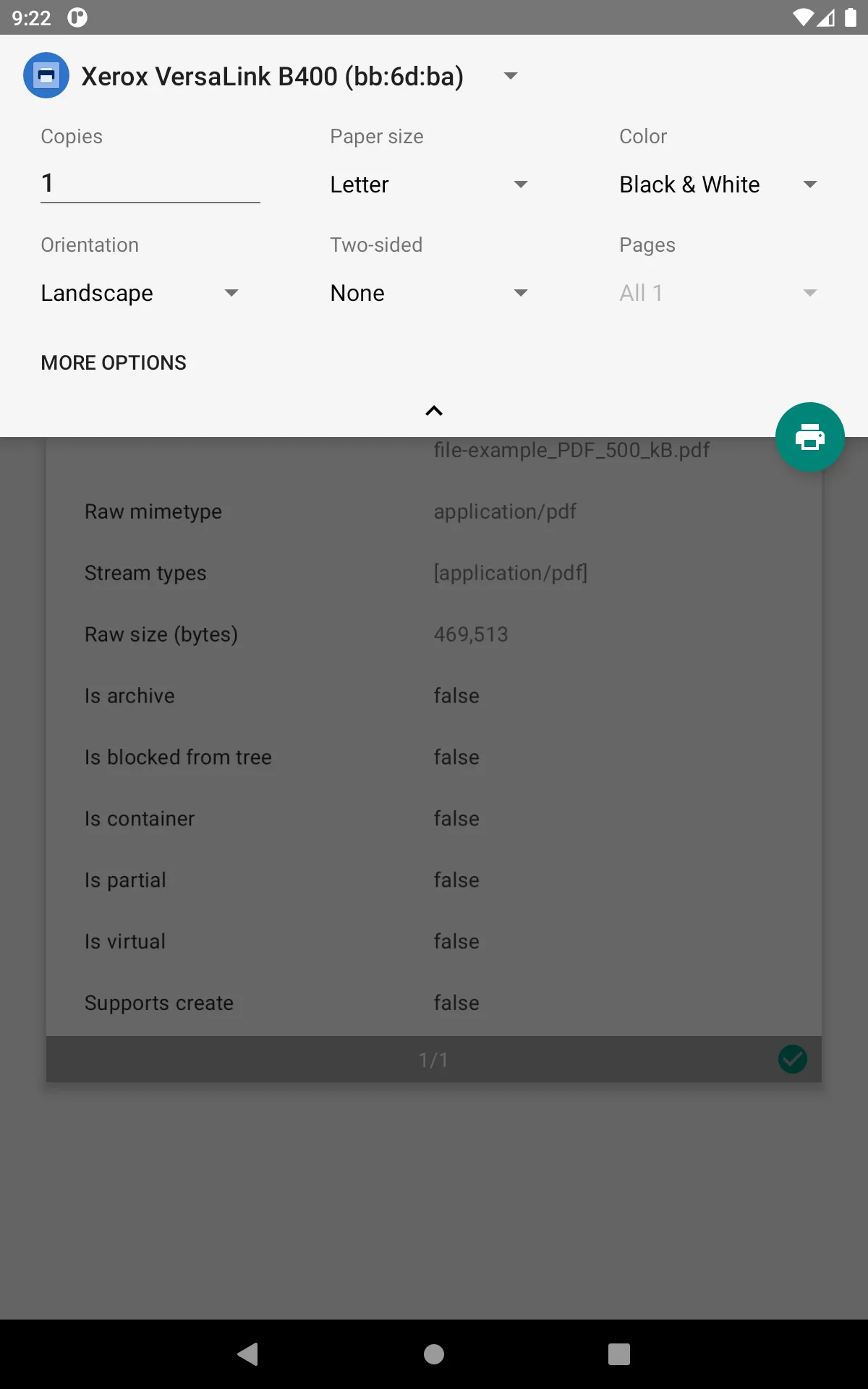Click the false value beside Supports create
868x1389 pixels.
(x=456, y=1003)
